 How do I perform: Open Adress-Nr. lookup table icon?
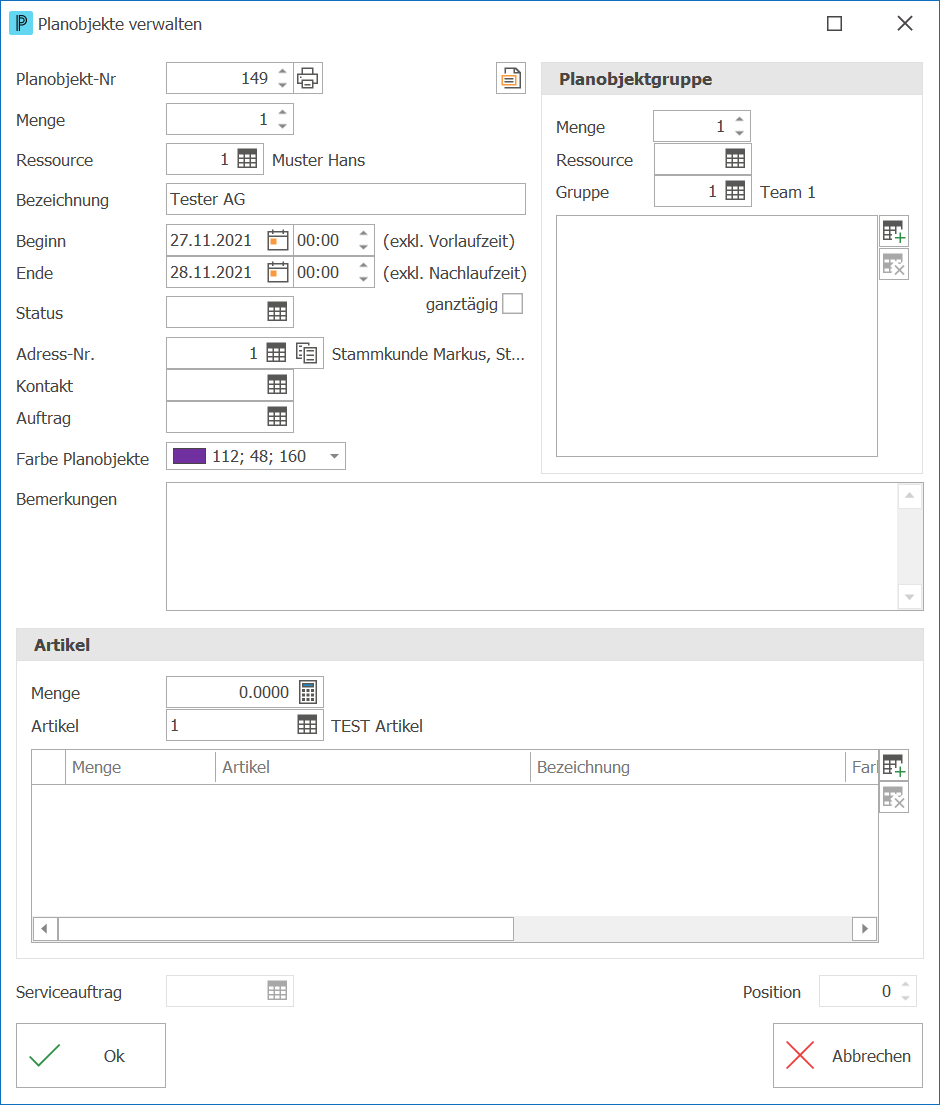[x=276, y=353]
